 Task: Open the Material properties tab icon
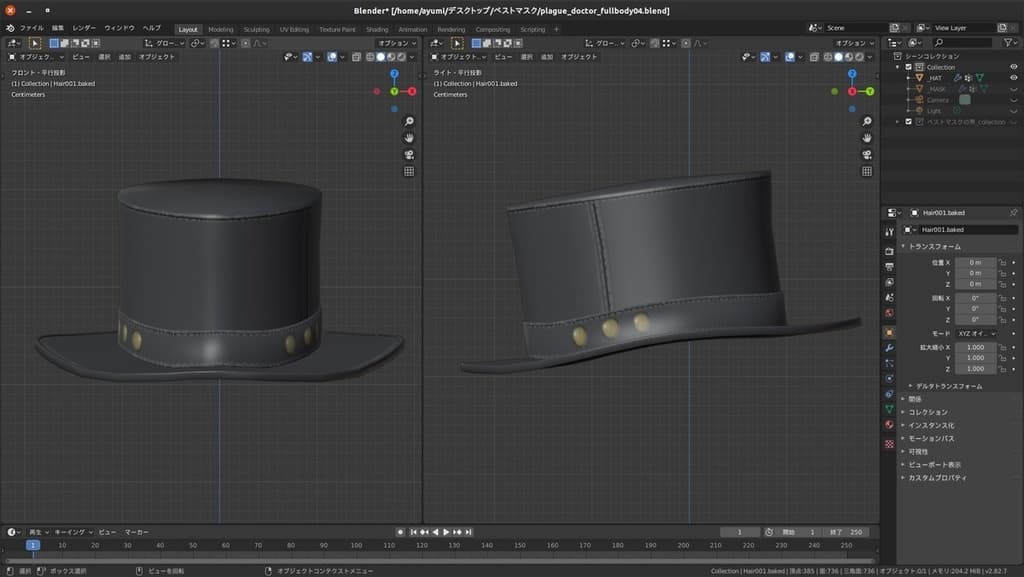point(889,425)
